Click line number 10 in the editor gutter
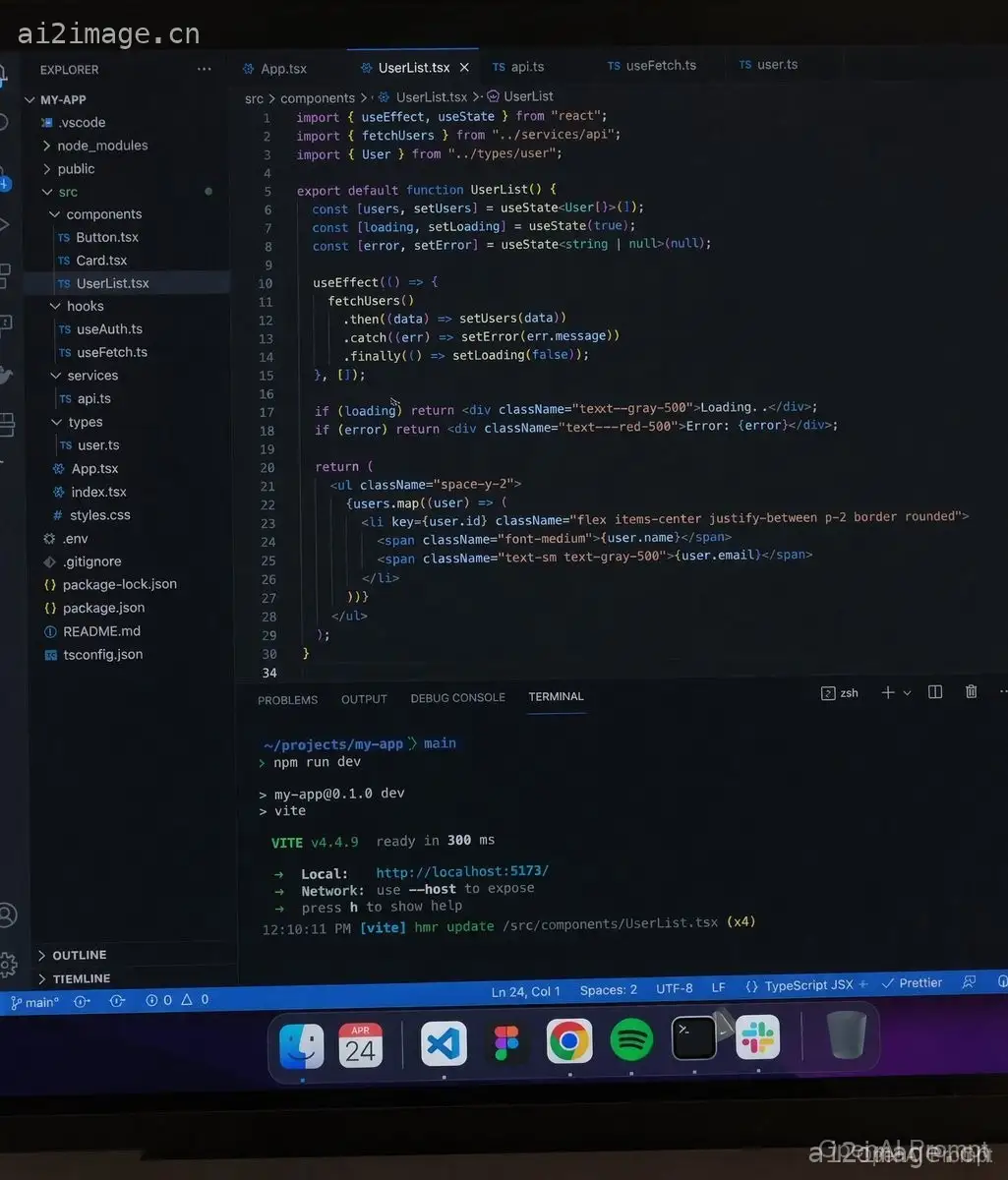This screenshot has width=1008, height=1180. coord(266,283)
